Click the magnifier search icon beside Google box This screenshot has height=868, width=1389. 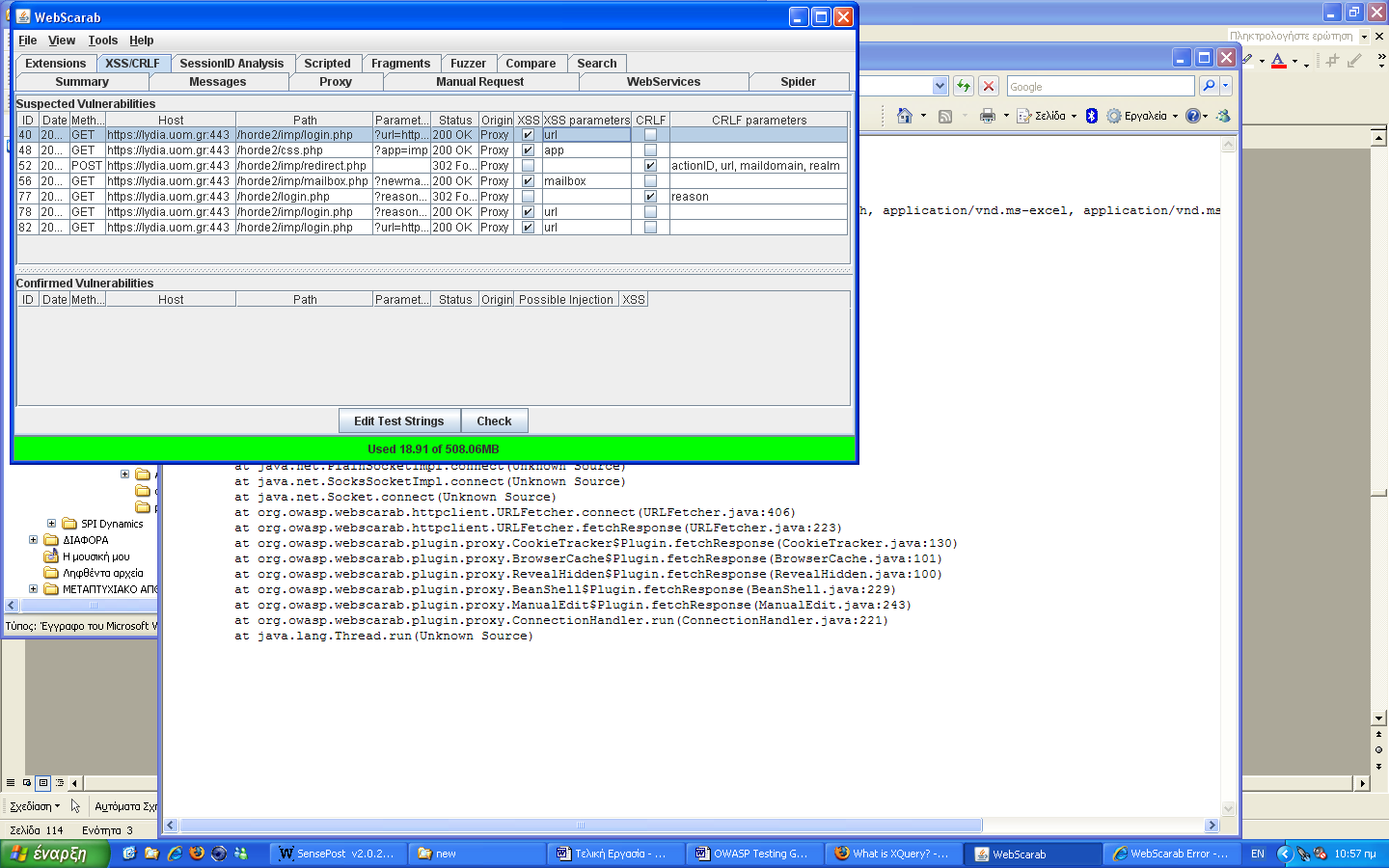(1208, 86)
